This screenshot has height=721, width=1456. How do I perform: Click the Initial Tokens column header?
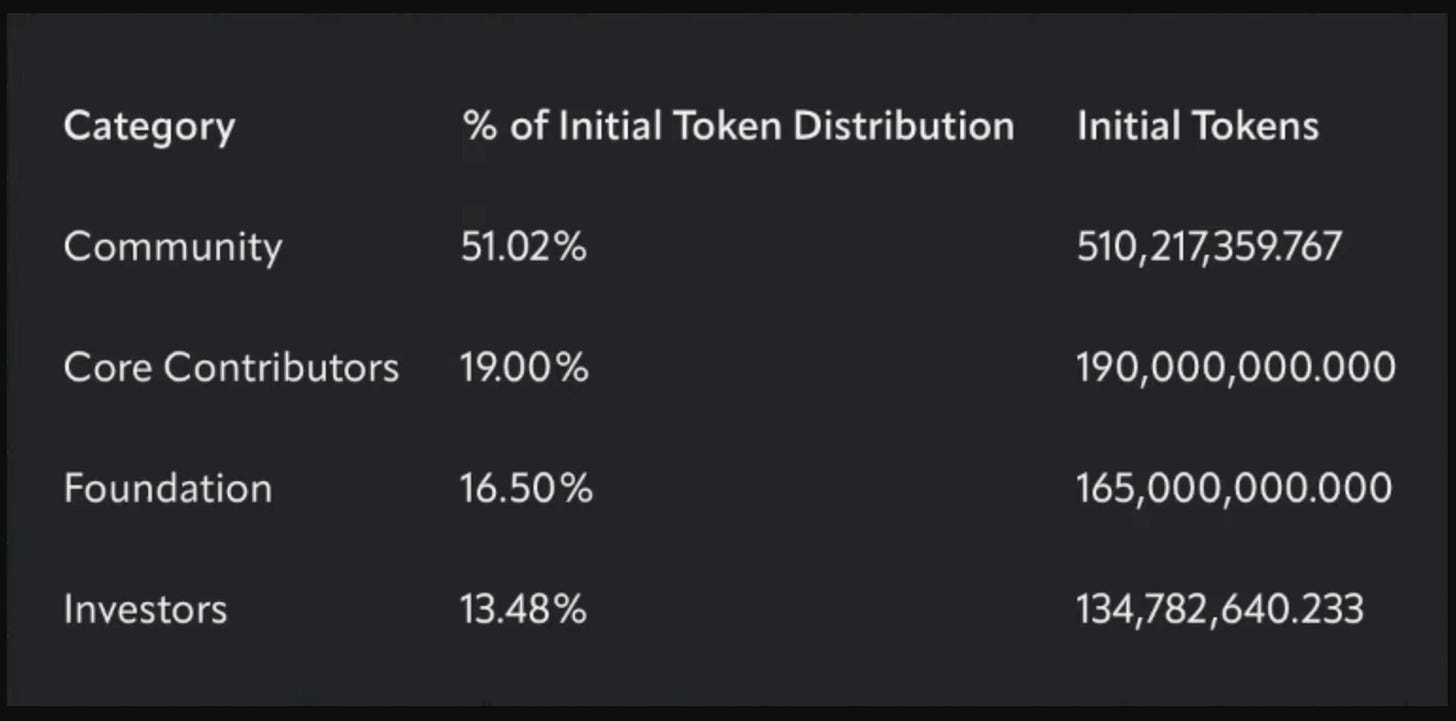pyautogui.click(x=1198, y=126)
